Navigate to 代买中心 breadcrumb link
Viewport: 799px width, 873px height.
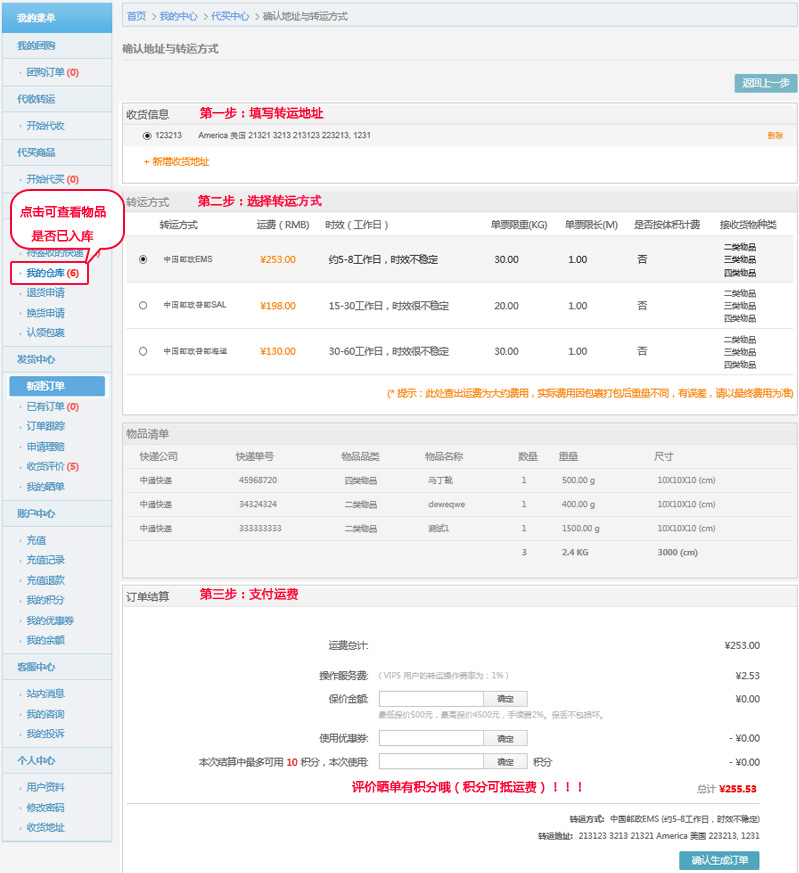click(x=230, y=16)
